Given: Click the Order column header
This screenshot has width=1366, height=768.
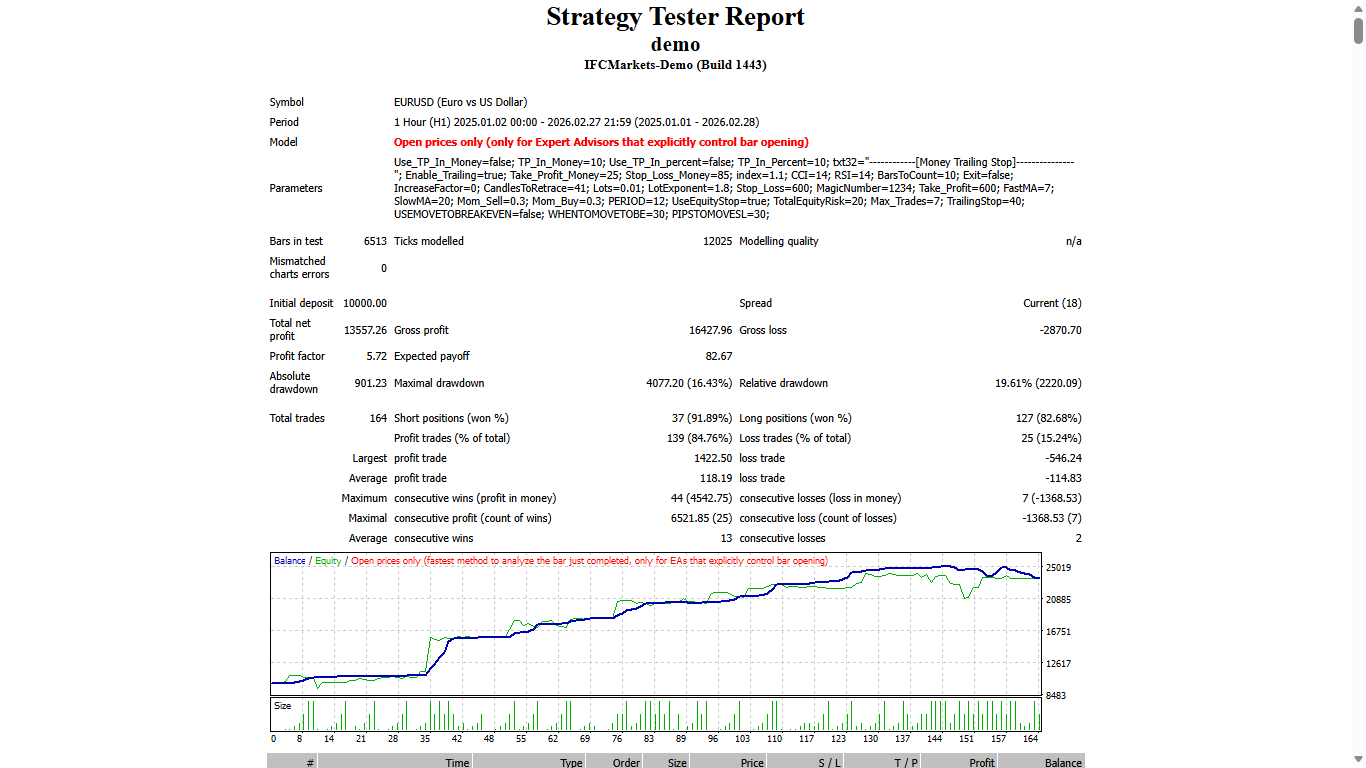Looking at the screenshot, I should 625,761.
